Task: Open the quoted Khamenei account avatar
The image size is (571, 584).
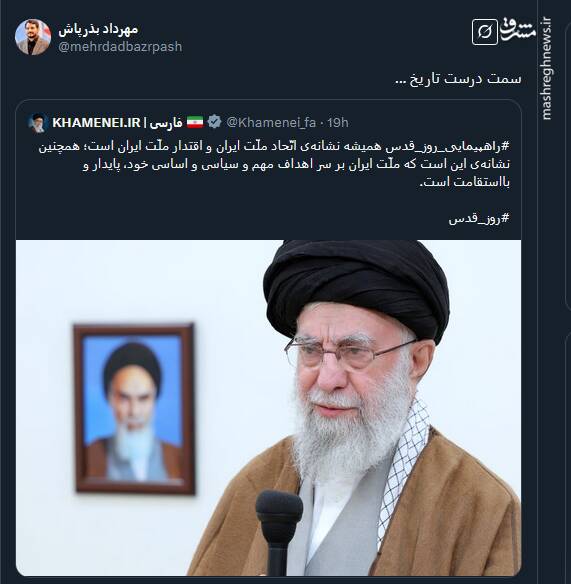Action: pyautogui.click(x=38, y=123)
